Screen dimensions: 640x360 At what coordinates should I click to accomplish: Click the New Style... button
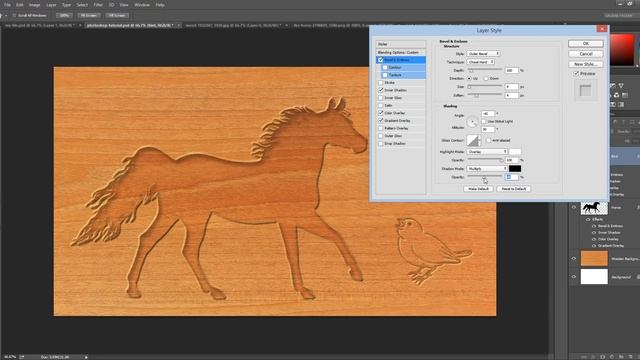pos(585,64)
